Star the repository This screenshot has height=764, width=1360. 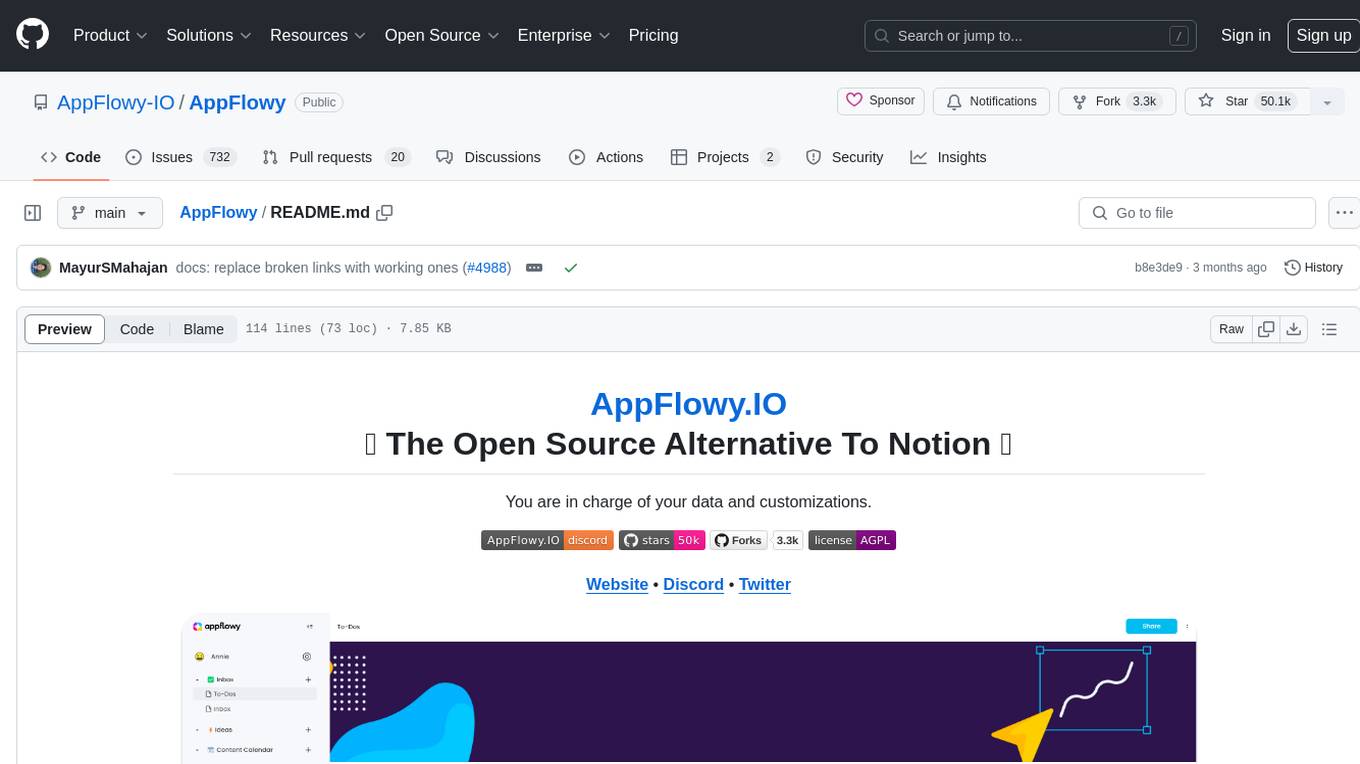click(x=1248, y=101)
